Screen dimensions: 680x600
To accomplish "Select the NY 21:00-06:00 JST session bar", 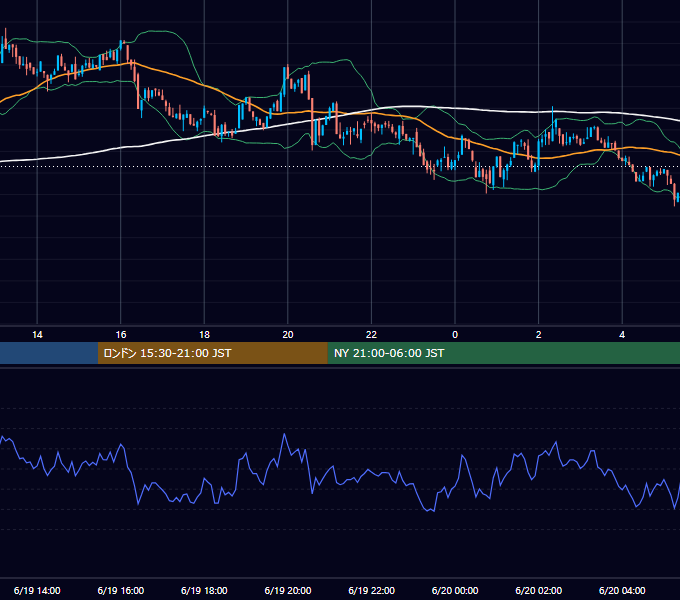I will pos(503,353).
